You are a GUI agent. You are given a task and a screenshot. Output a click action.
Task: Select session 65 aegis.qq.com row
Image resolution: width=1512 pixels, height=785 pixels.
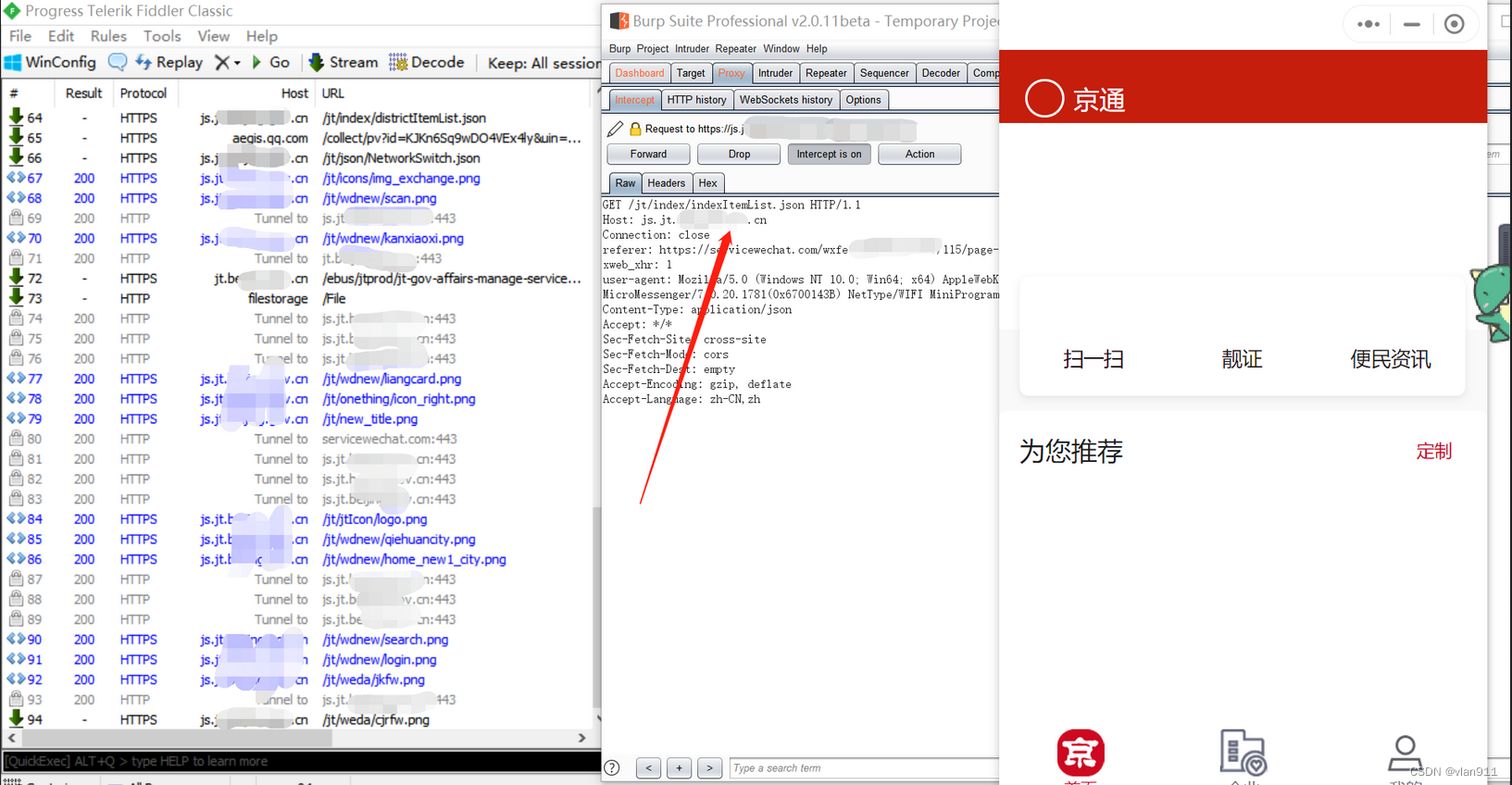[x=296, y=138]
